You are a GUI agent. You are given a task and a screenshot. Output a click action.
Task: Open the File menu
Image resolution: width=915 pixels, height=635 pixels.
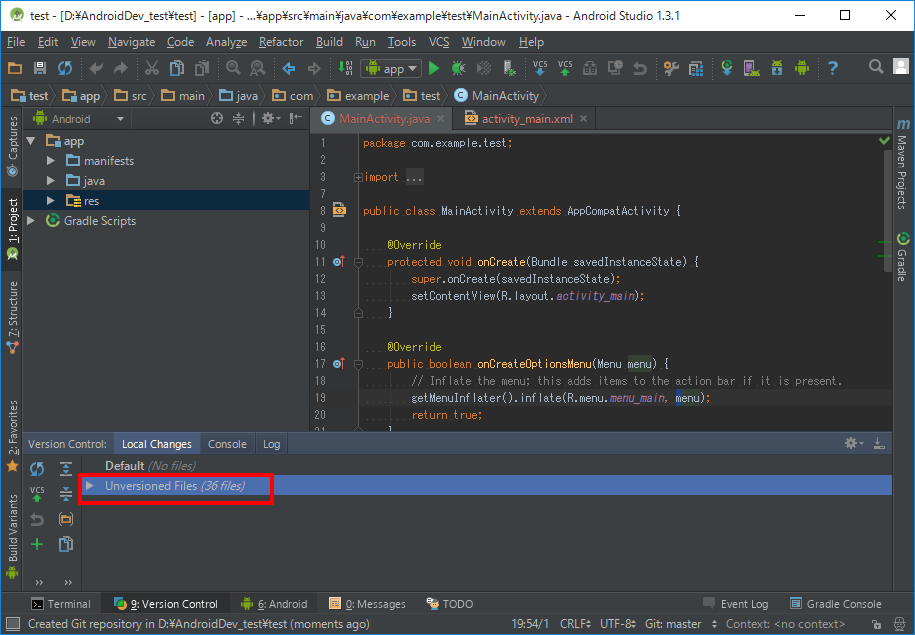16,42
